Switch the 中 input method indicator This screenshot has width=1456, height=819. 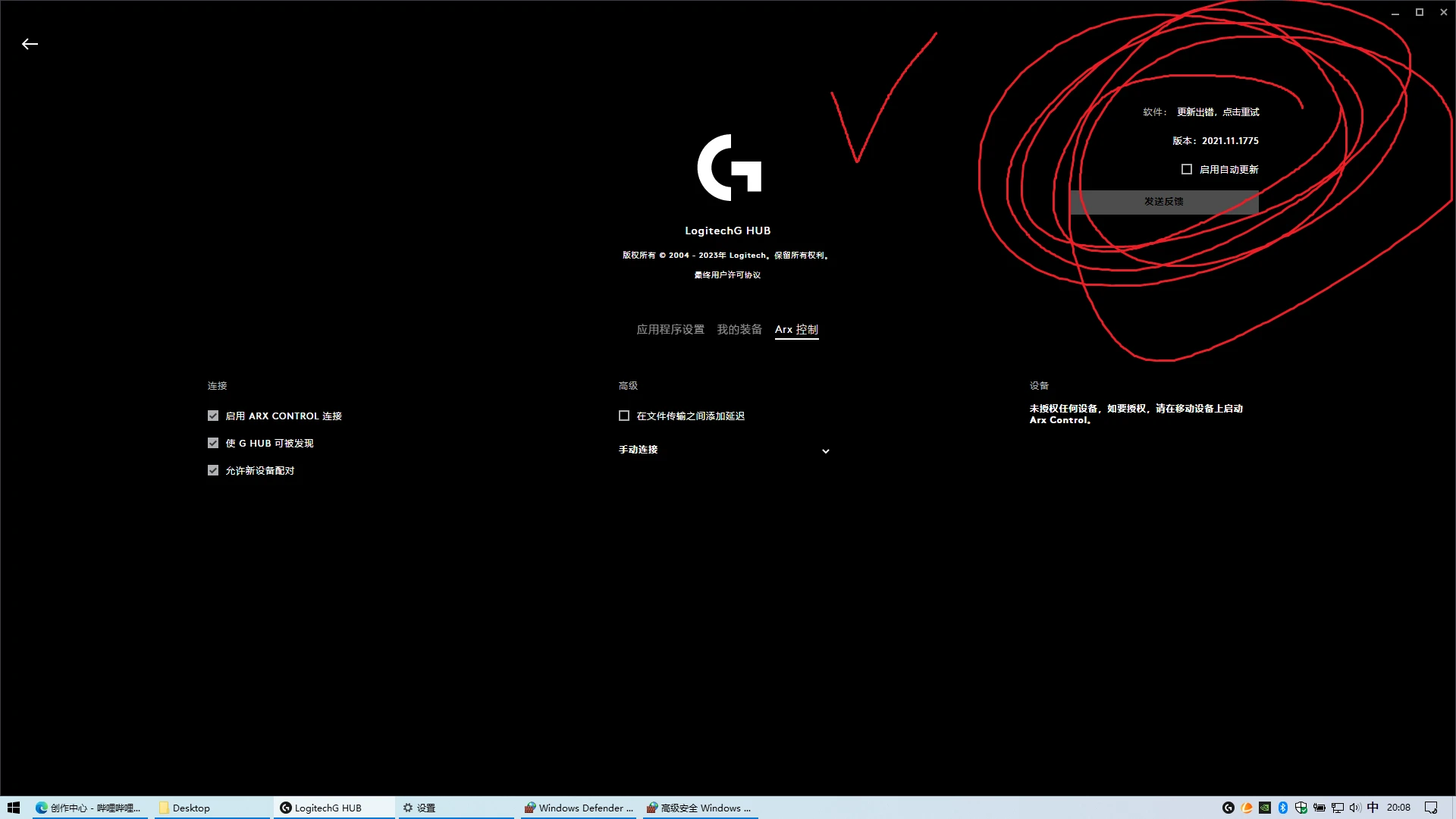(x=1373, y=808)
